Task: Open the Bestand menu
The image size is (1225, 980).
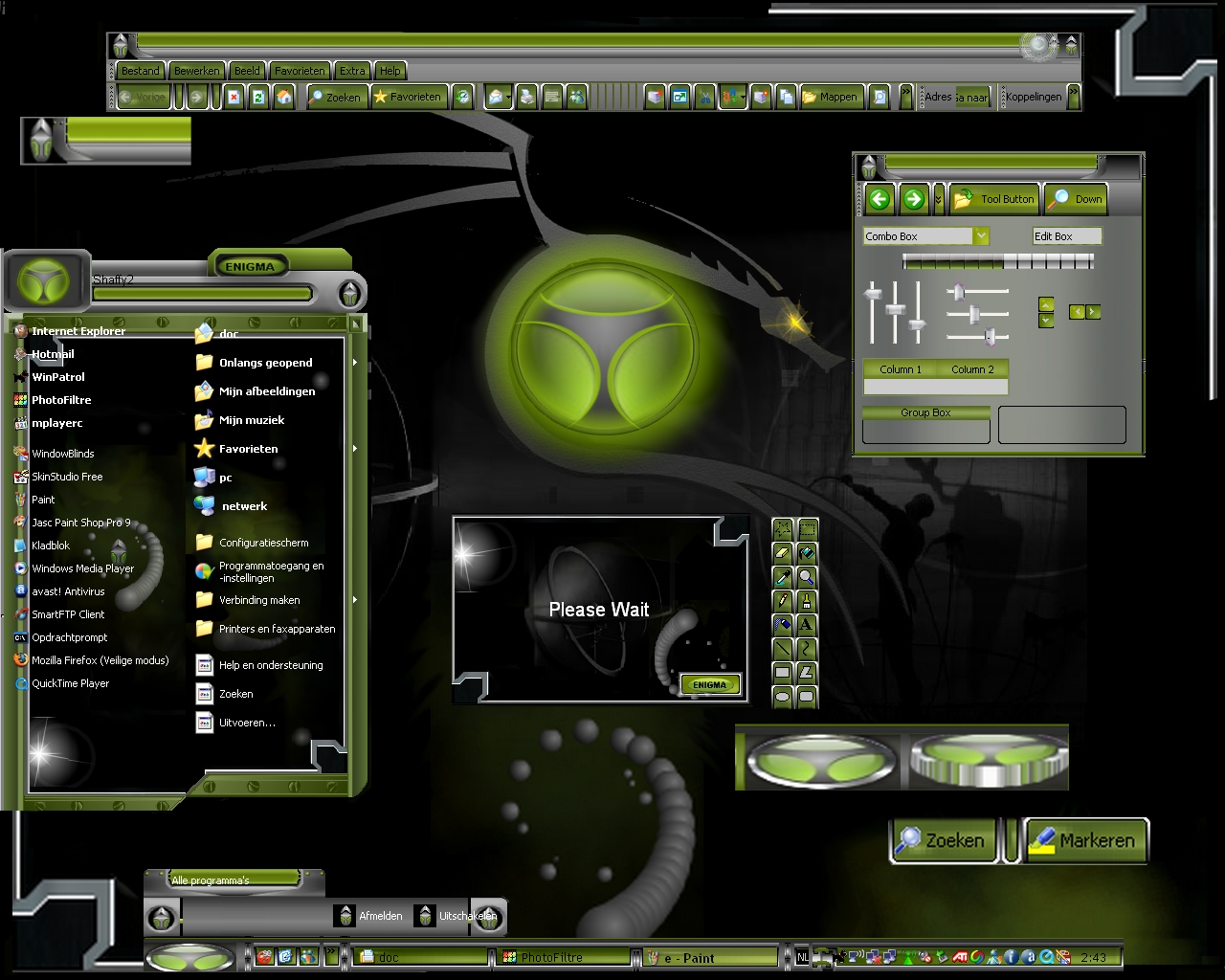Action: pyautogui.click(x=141, y=71)
